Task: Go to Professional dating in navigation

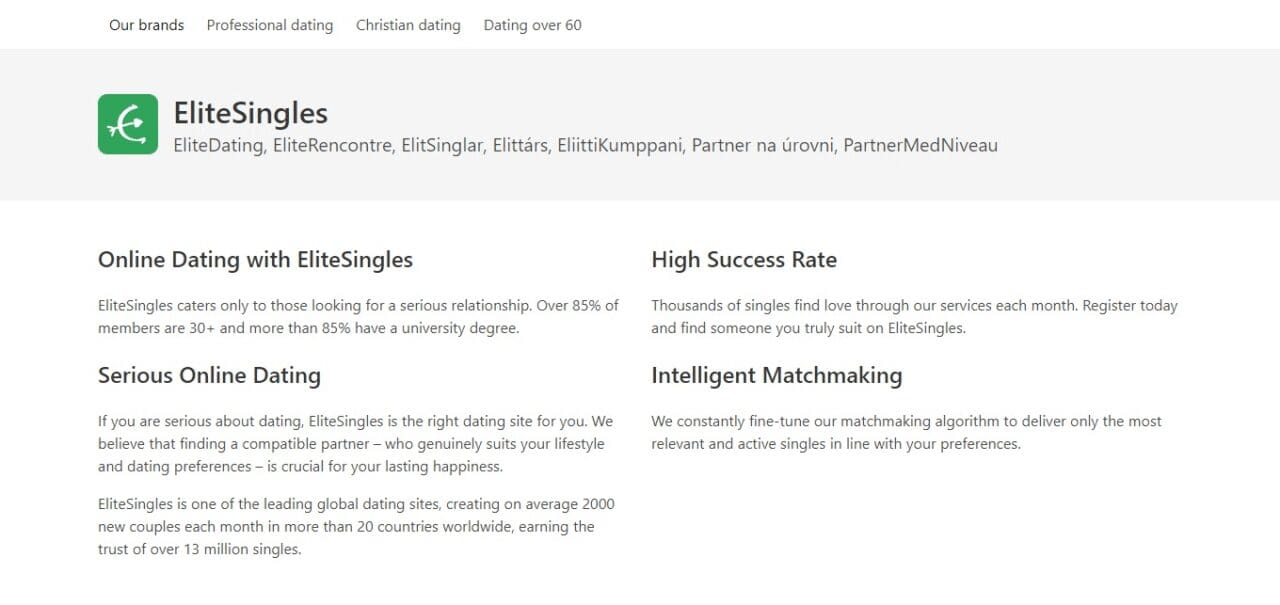Action: click(270, 25)
